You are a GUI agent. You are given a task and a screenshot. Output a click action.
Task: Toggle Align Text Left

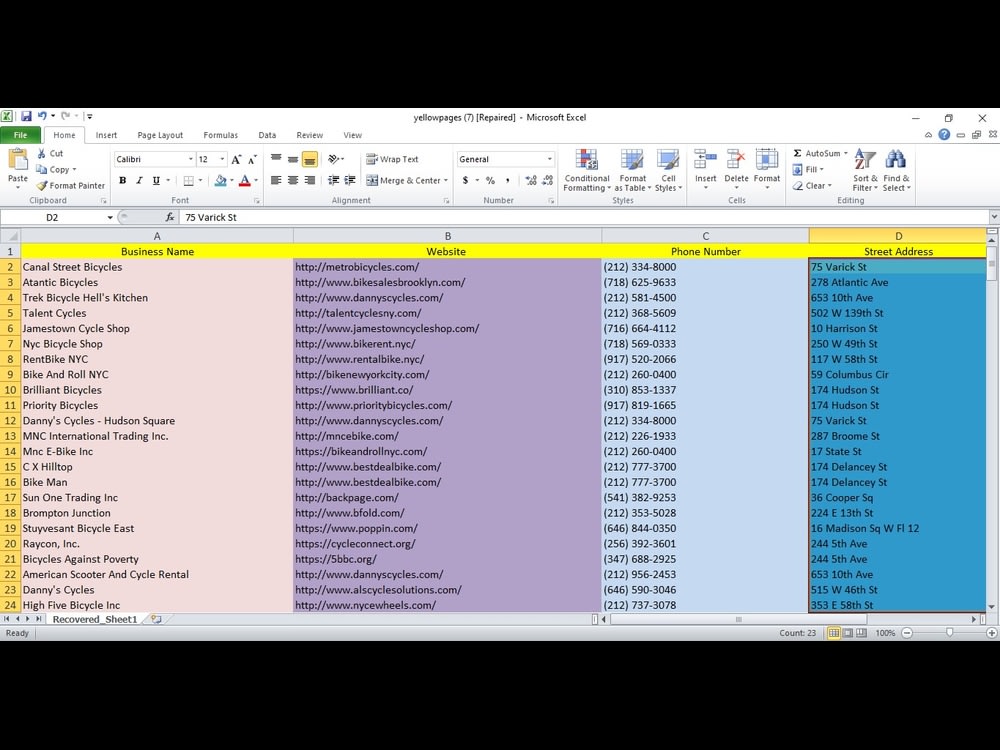[x=276, y=180]
